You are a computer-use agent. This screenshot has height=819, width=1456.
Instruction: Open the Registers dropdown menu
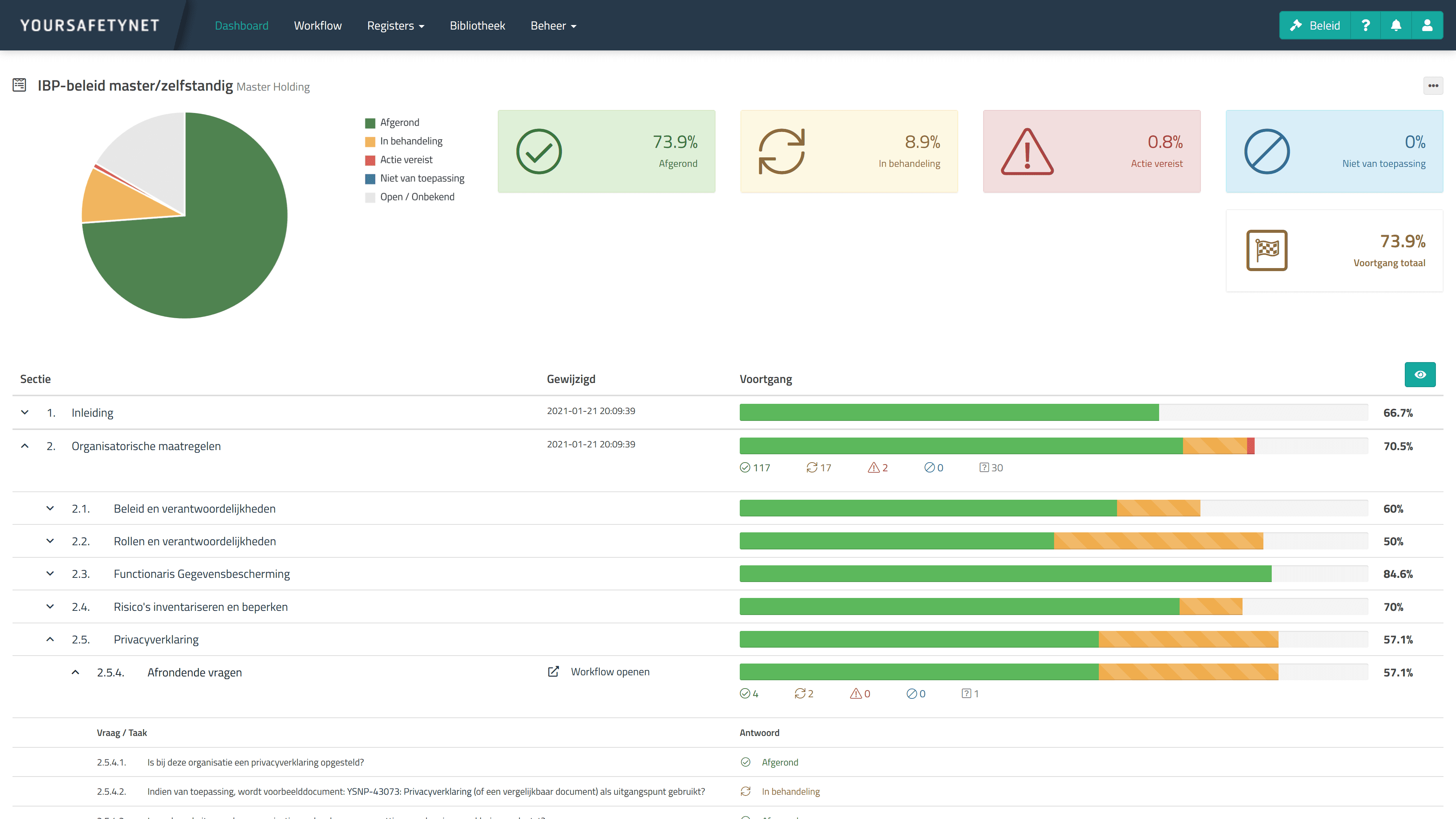[395, 25]
